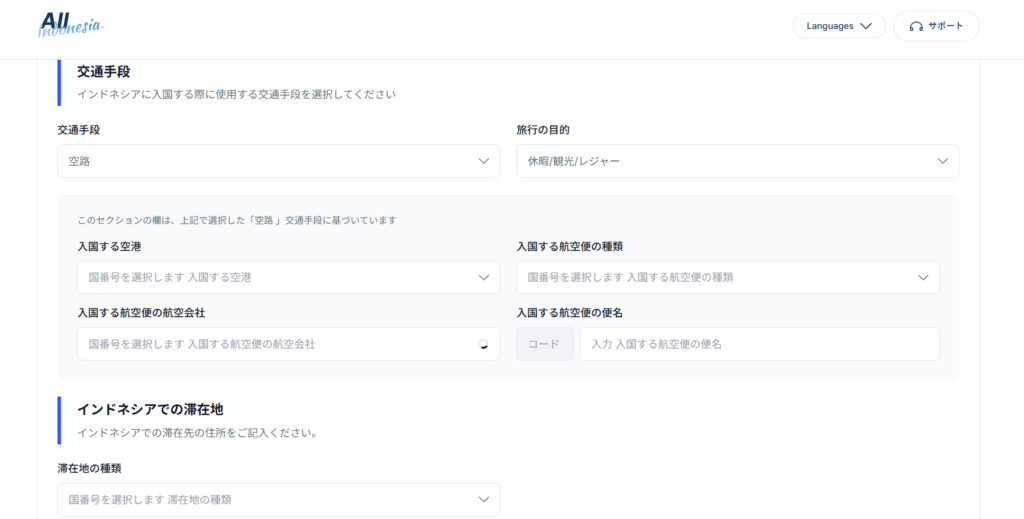This screenshot has height=519, width=1024.
Task: Open the 入国する航空便の航空会社 dropdown
Action: 289,344
